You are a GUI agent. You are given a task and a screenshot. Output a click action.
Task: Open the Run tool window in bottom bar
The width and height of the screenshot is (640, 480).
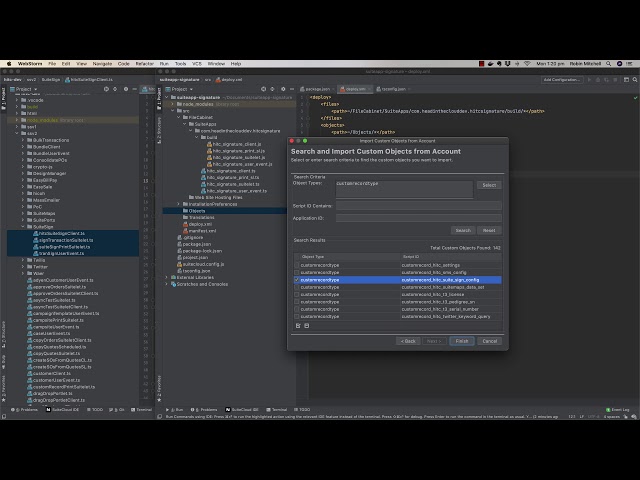(x=175, y=409)
